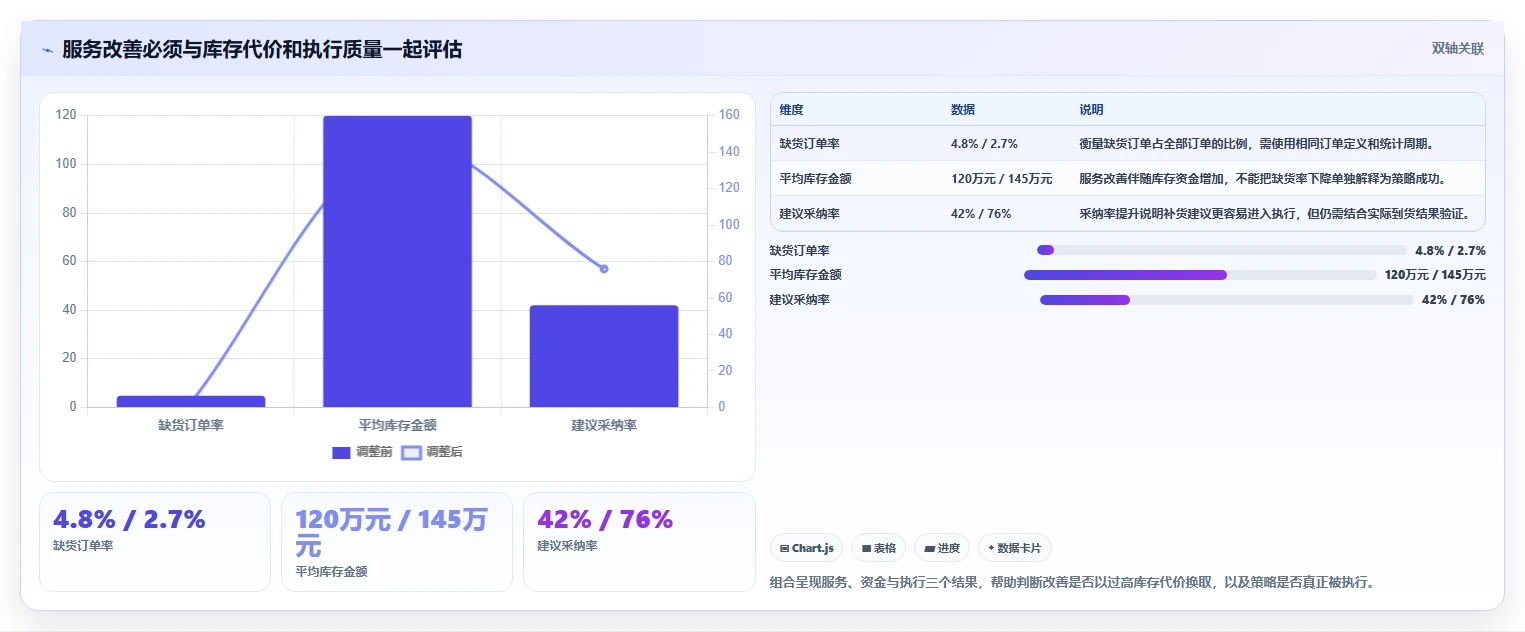1525x632 pixels.
Task: Click description starting 采纳率提升说明补货建议
Action: coord(1273,214)
